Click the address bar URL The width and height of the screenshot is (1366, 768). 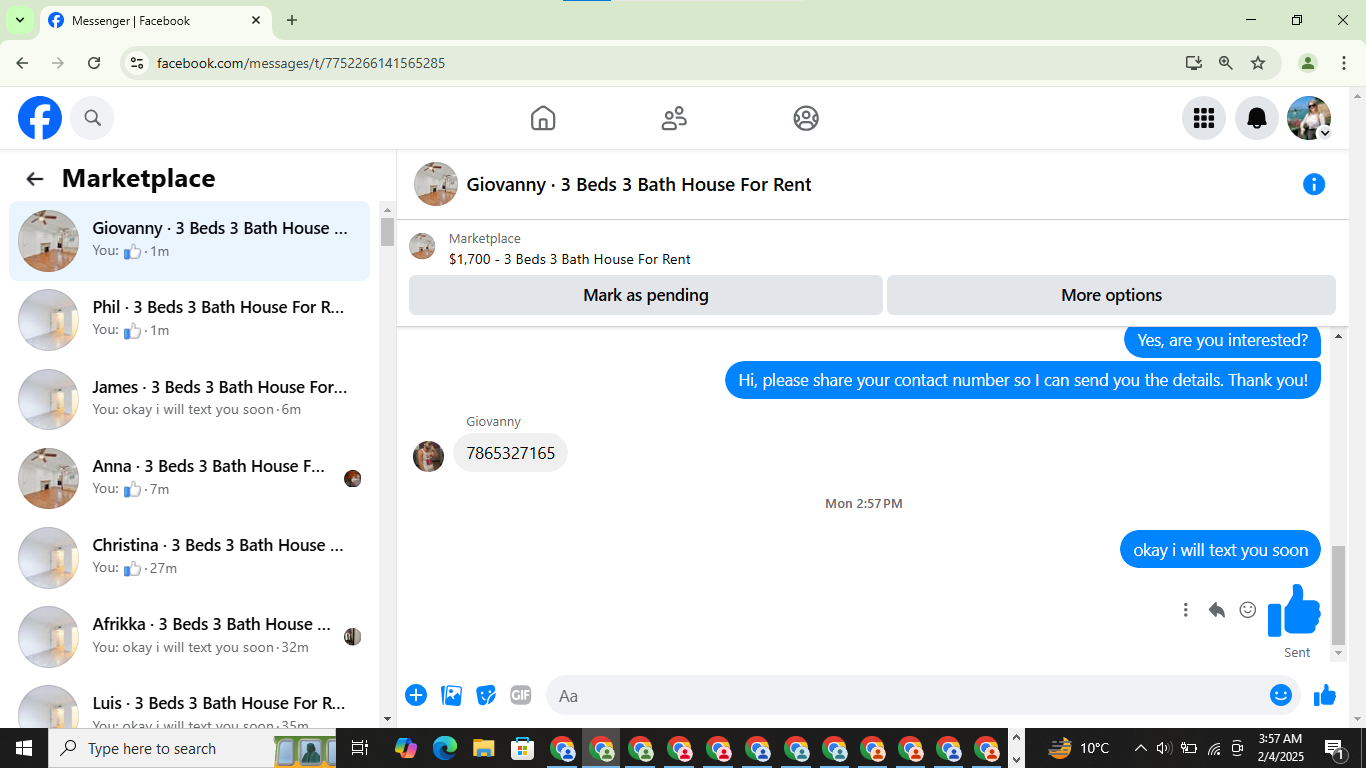pyautogui.click(x=301, y=63)
